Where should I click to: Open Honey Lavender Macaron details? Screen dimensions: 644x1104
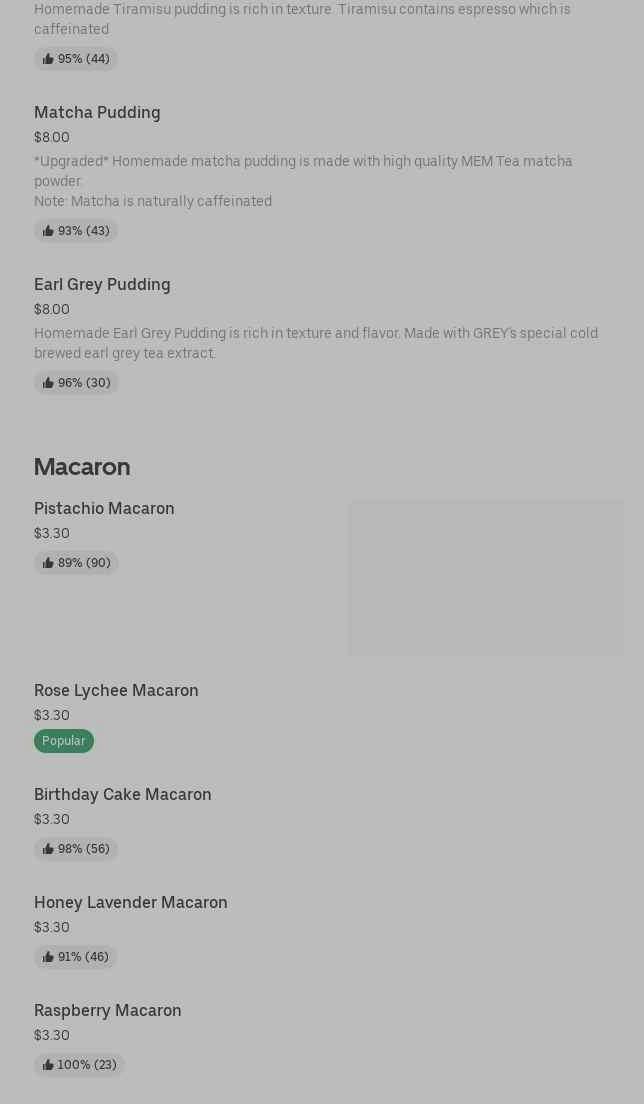[x=131, y=903]
